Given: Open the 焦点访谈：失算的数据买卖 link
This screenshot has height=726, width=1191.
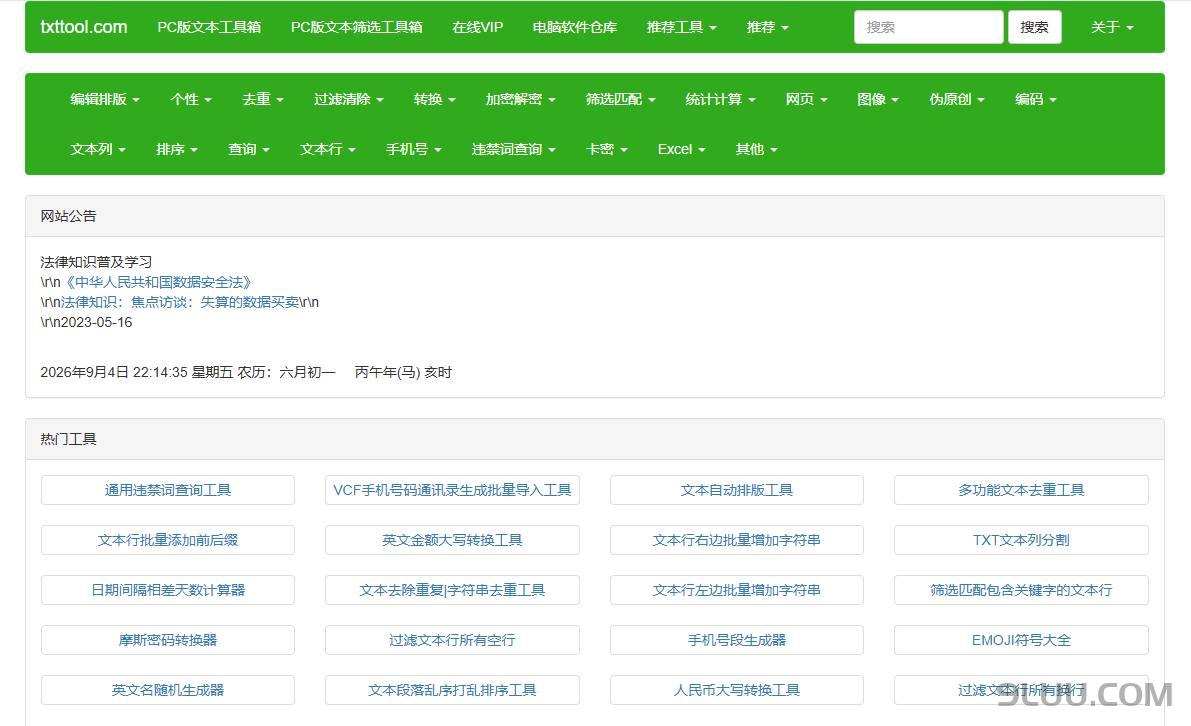Looking at the screenshot, I should [179, 301].
